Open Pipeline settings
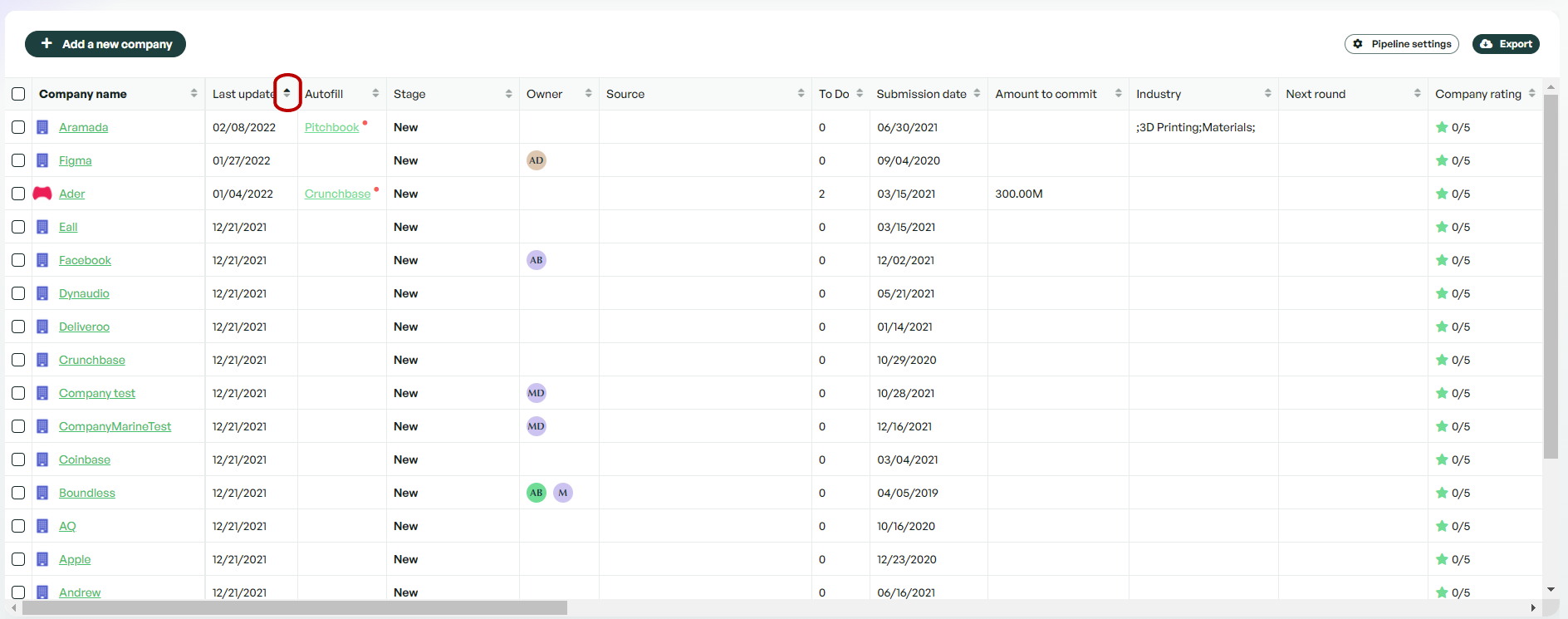Viewport: 1568px width, 619px height. click(x=1402, y=44)
